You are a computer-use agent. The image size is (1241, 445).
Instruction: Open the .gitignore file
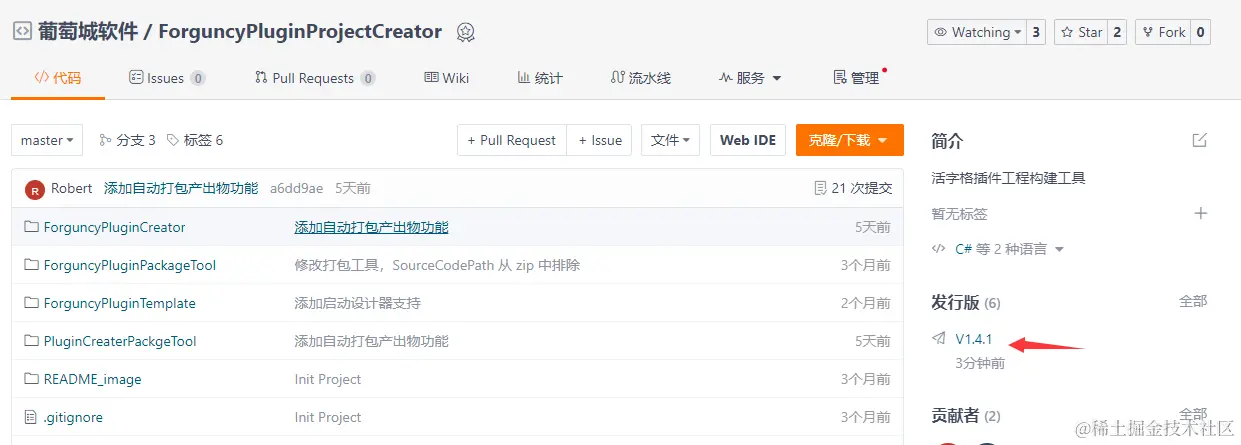tap(73, 417)
